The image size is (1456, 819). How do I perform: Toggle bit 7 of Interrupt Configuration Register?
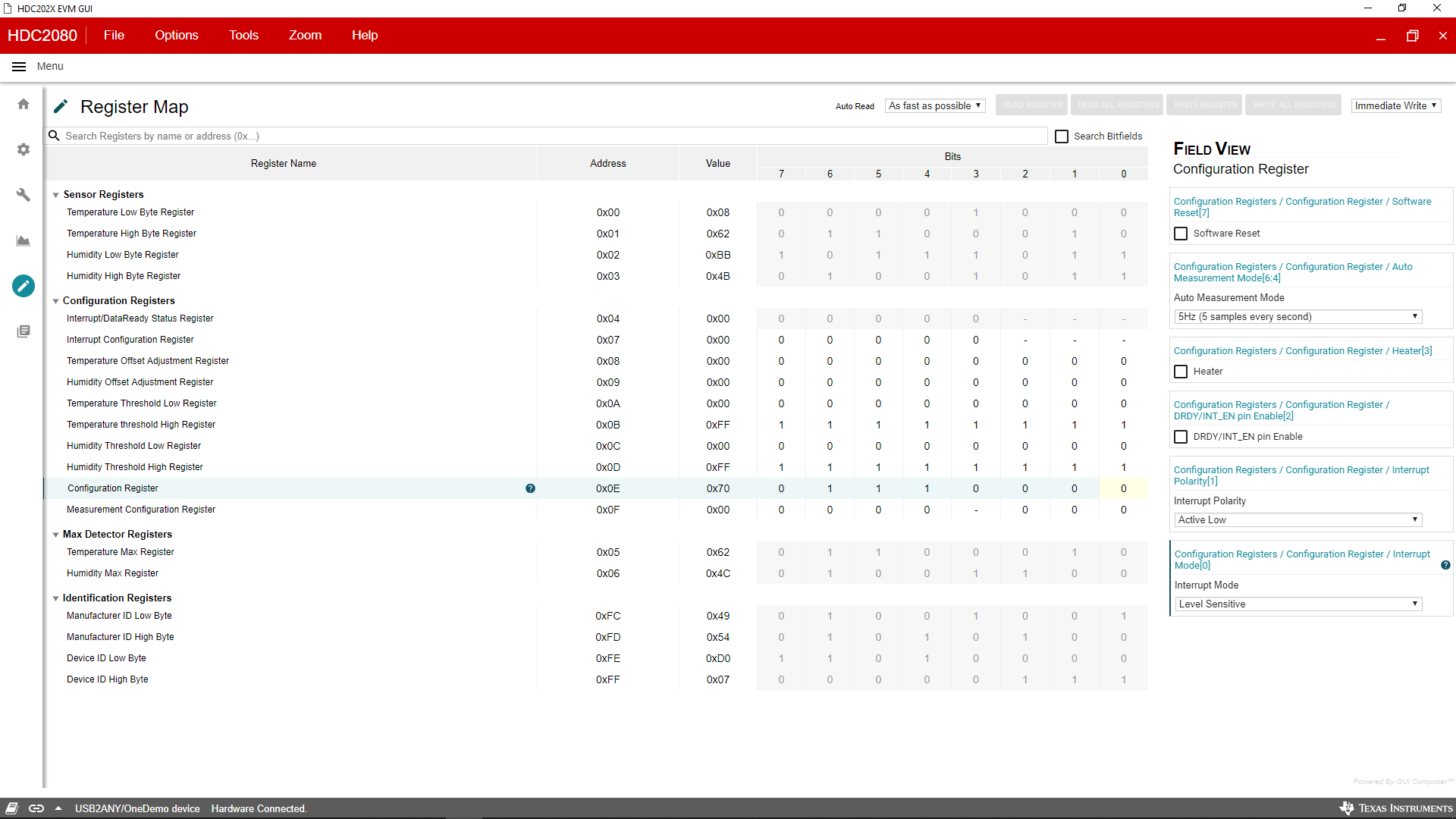[x=781, y=340]
